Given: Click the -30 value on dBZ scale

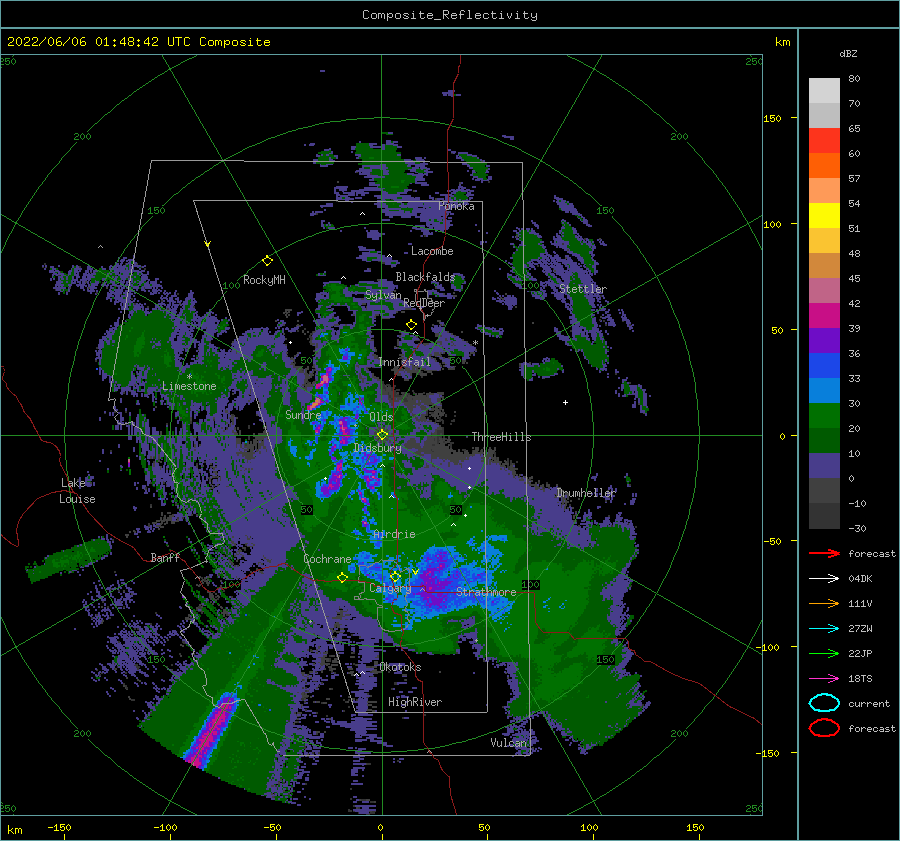Looking at the screenshot, I should point(857,528).
